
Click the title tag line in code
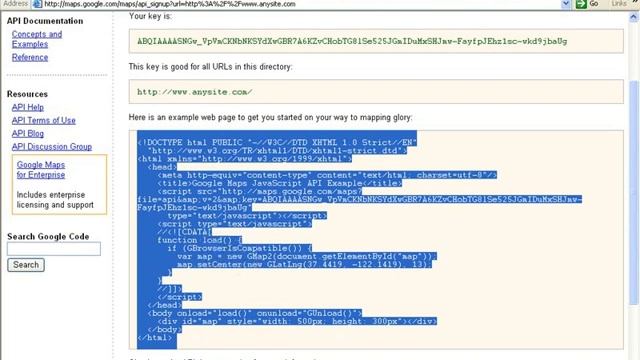pyautogui.click(x=280, y=183)
